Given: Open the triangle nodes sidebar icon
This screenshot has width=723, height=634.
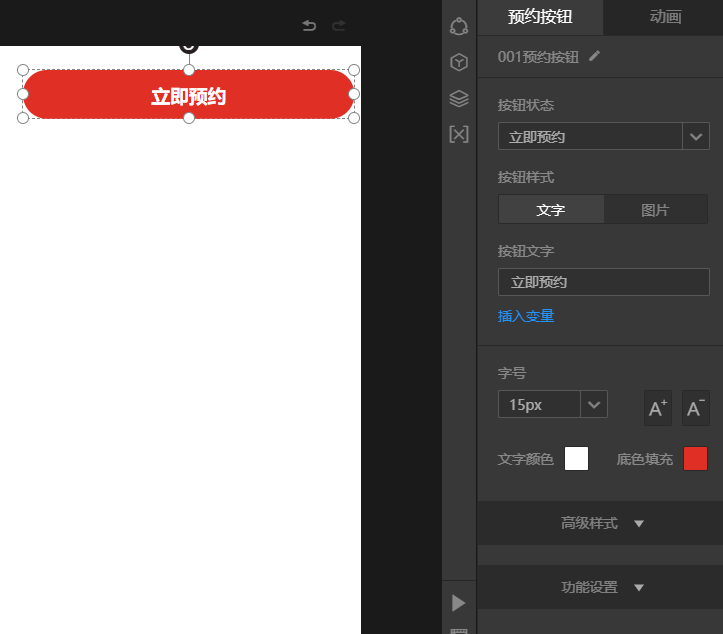Looking at the screenshot, I should [459, 26].
